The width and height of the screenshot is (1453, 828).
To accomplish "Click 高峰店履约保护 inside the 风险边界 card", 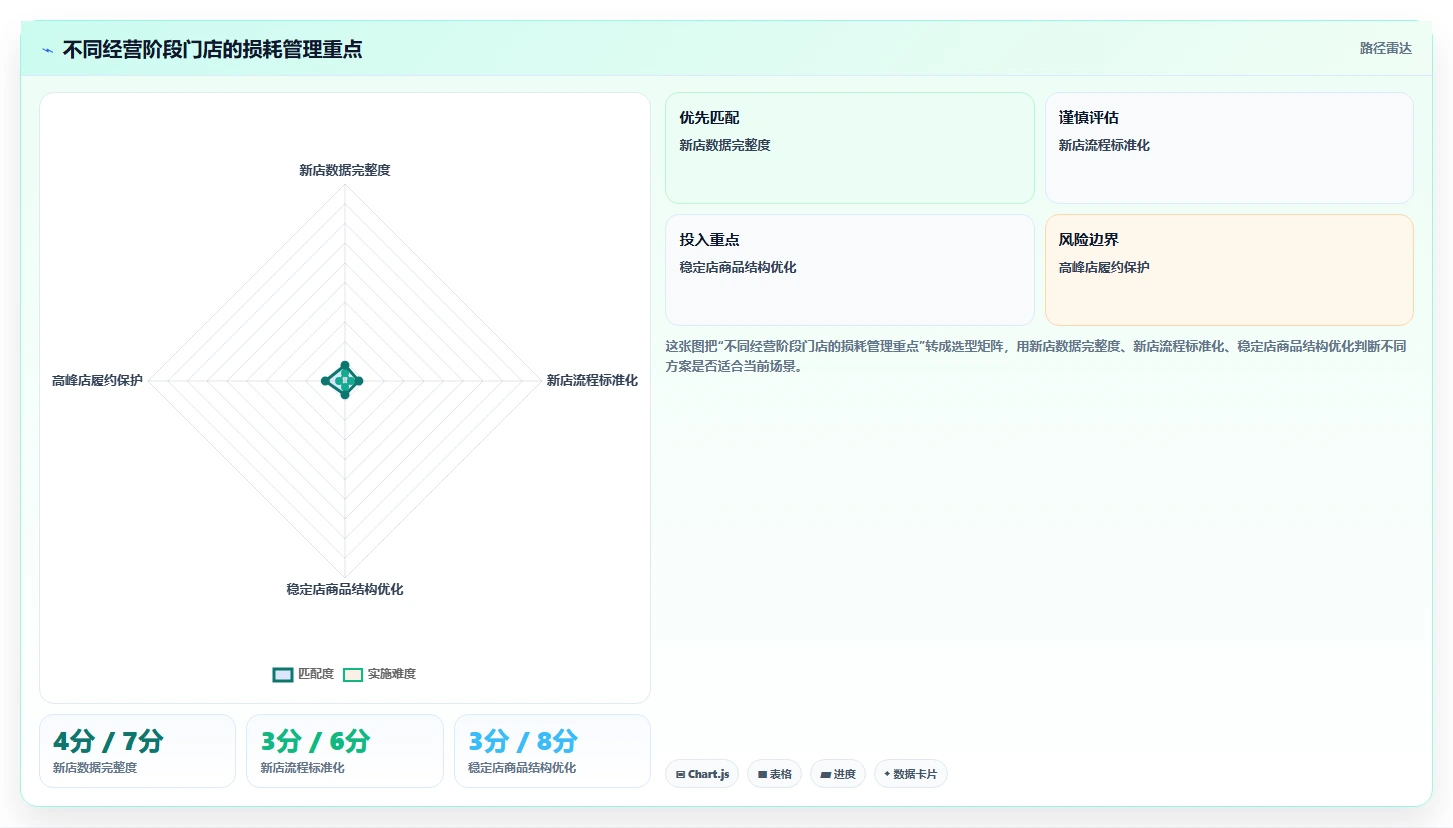I will (x=1104, y=267).
